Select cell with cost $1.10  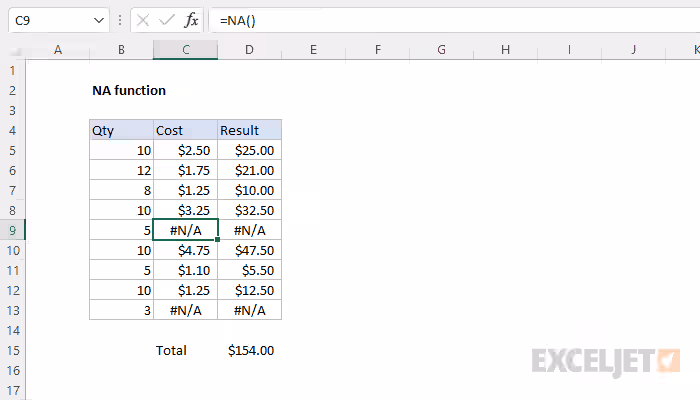[186, 271]
